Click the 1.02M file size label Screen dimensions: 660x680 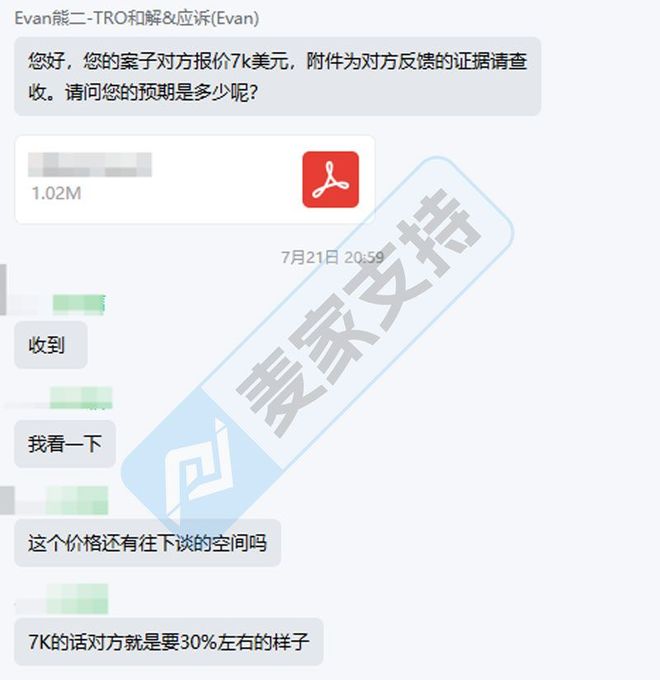[56, 193]
